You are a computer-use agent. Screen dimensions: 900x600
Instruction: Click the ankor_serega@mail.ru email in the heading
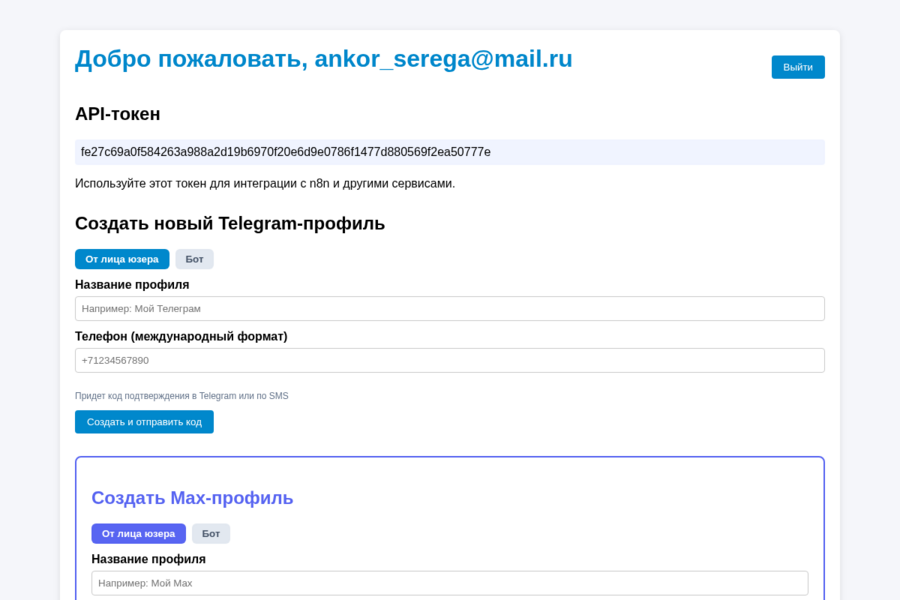[443, 59]
